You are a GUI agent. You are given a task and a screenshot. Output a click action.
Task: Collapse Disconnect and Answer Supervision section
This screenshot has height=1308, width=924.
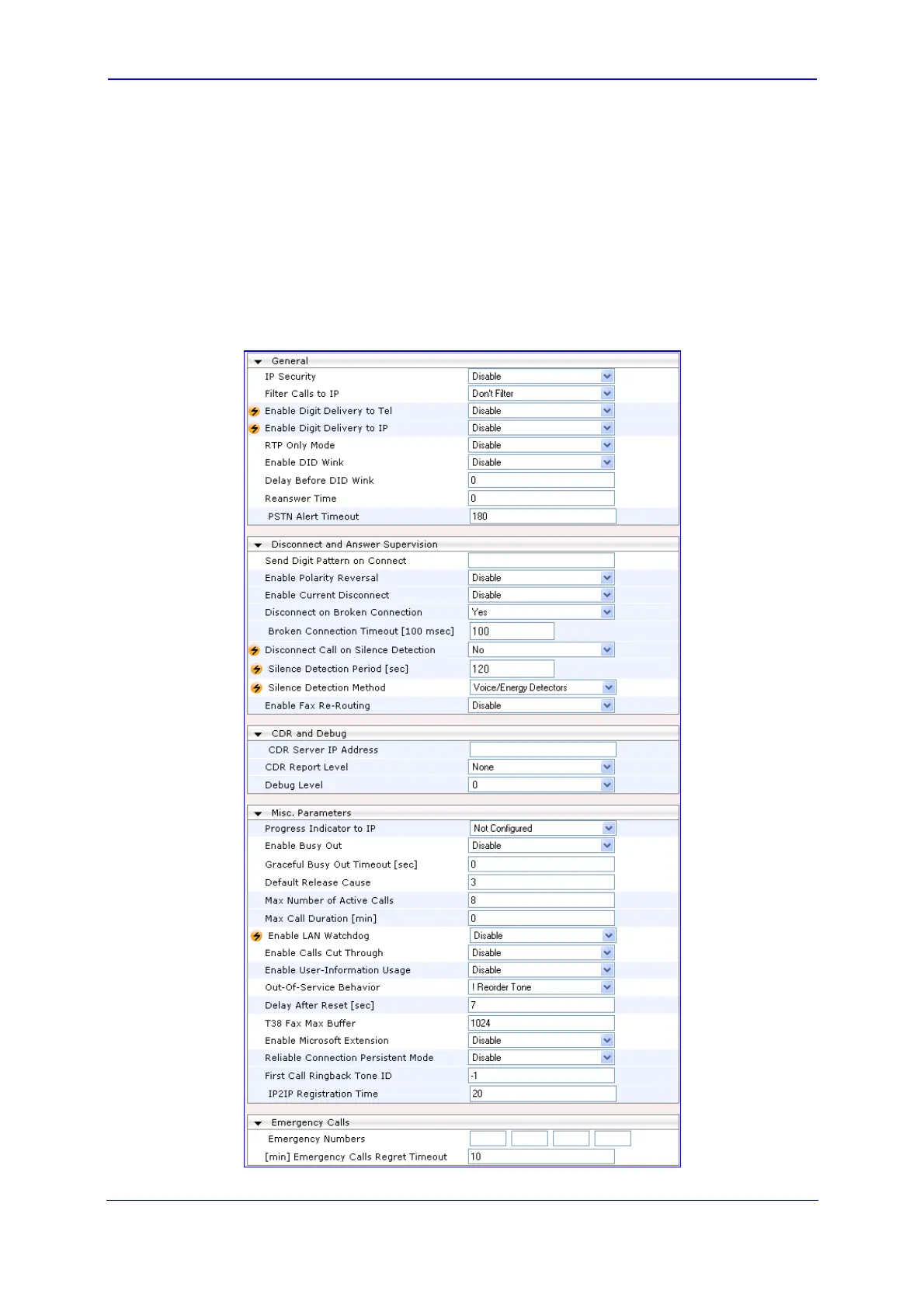click(259, 545)
